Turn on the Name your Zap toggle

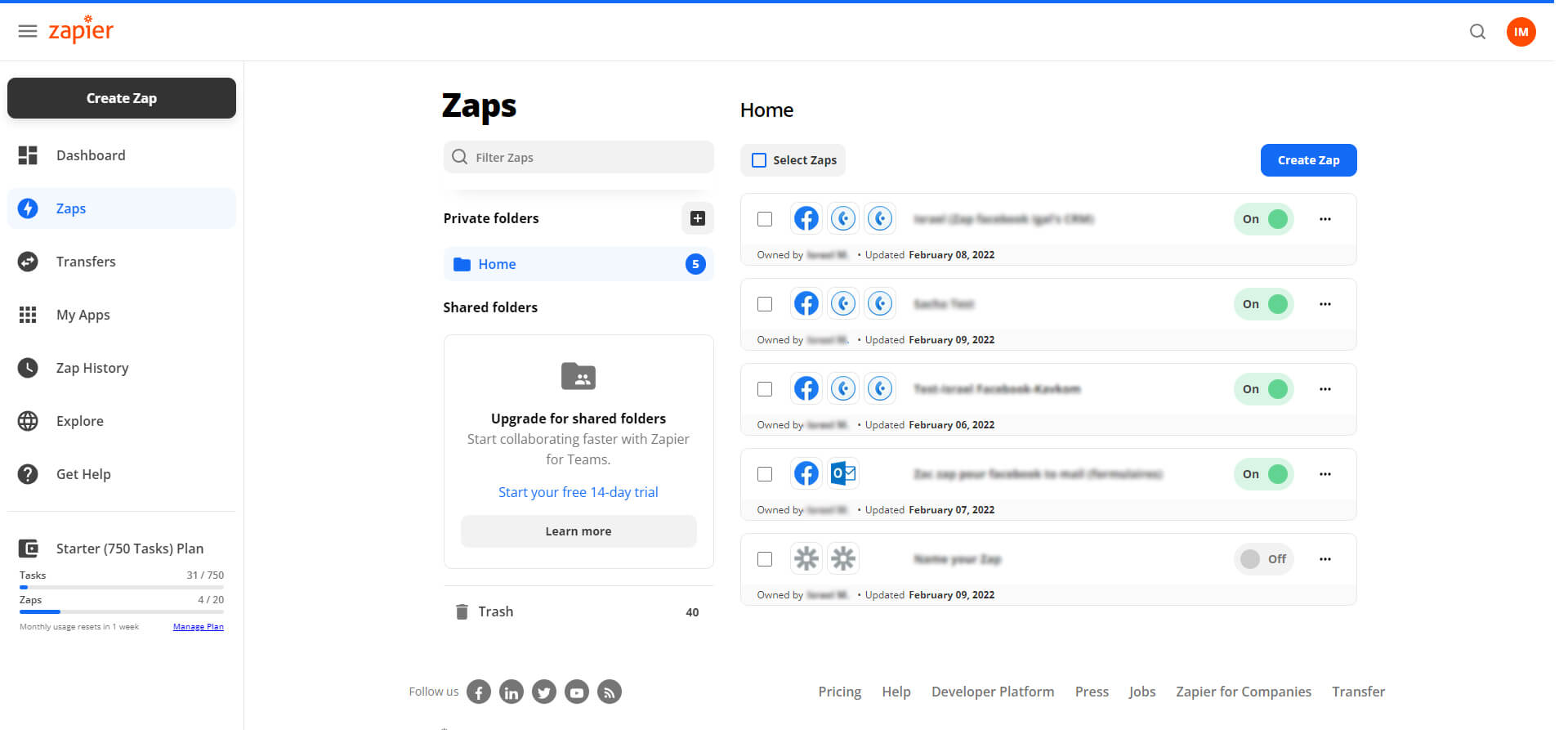pyautogui.click(x=1263, y=559)
